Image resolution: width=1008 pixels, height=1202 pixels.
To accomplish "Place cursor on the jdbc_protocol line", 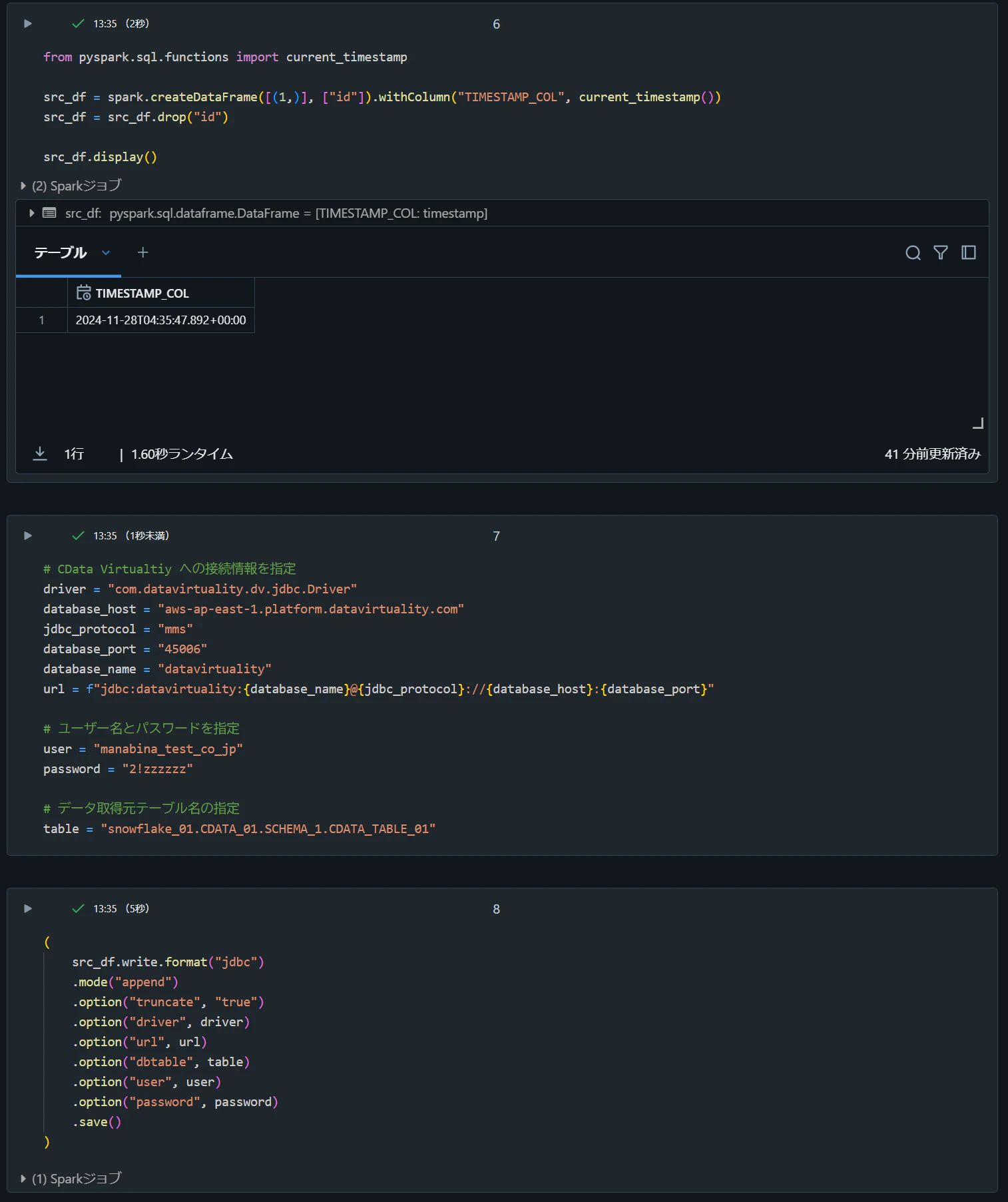I will 118,629.
